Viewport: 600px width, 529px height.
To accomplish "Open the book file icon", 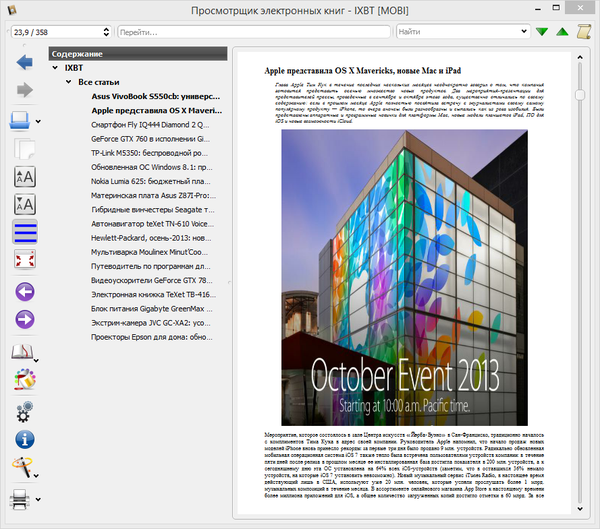I will pyautogui.click(x=20, y=121).
